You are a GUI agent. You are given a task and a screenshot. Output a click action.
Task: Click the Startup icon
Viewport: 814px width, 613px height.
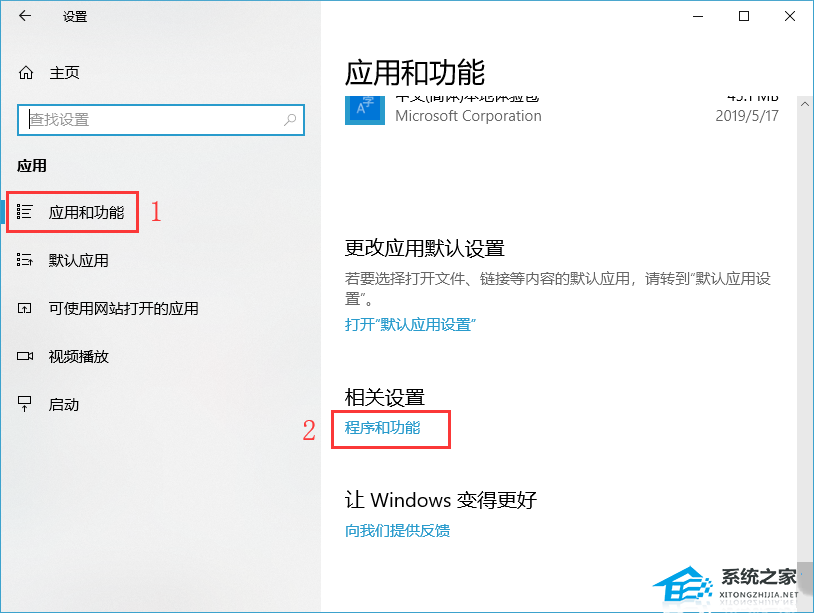[24, 404]
